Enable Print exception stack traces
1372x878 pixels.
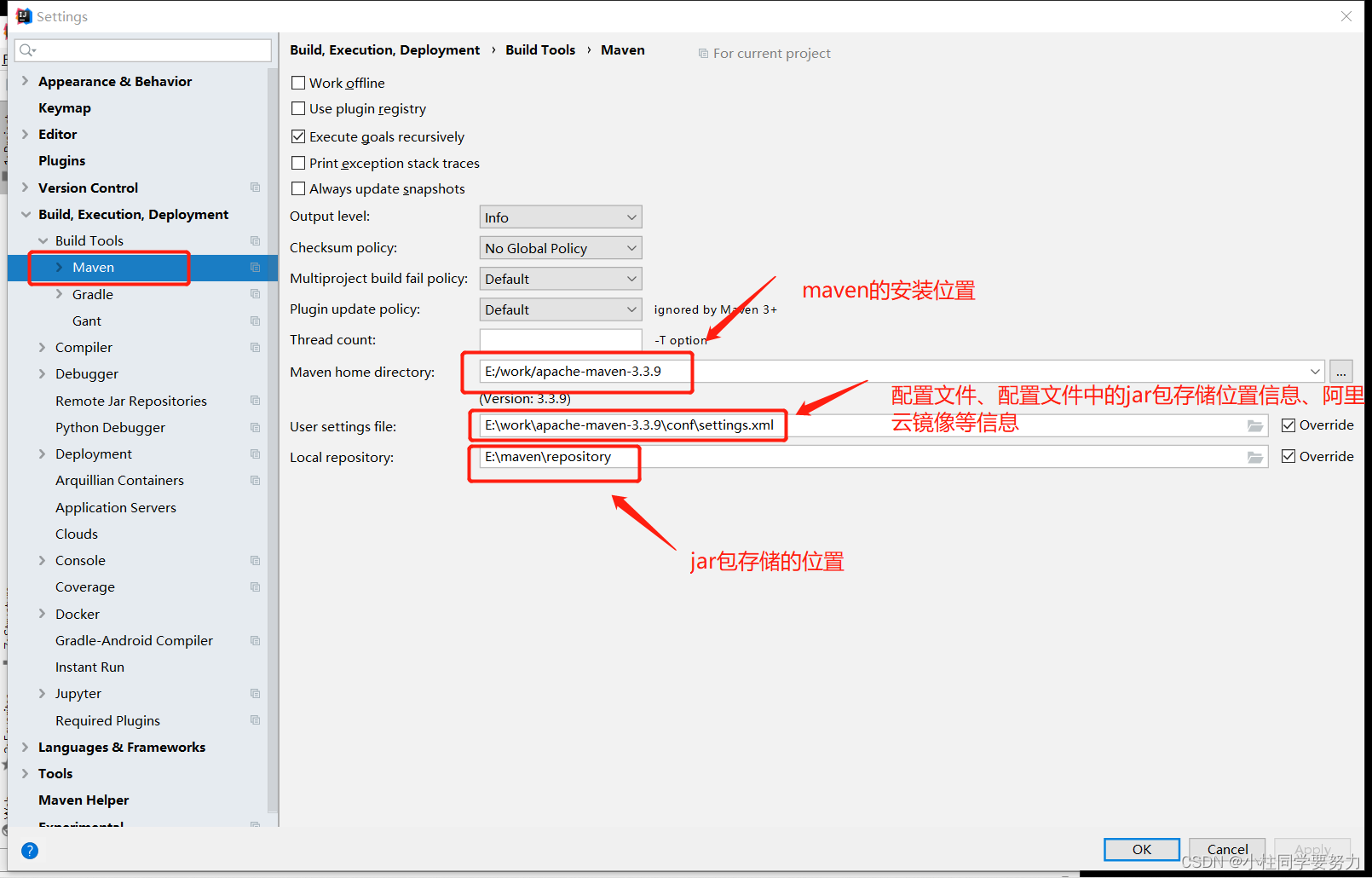click(x=298, y=163)
